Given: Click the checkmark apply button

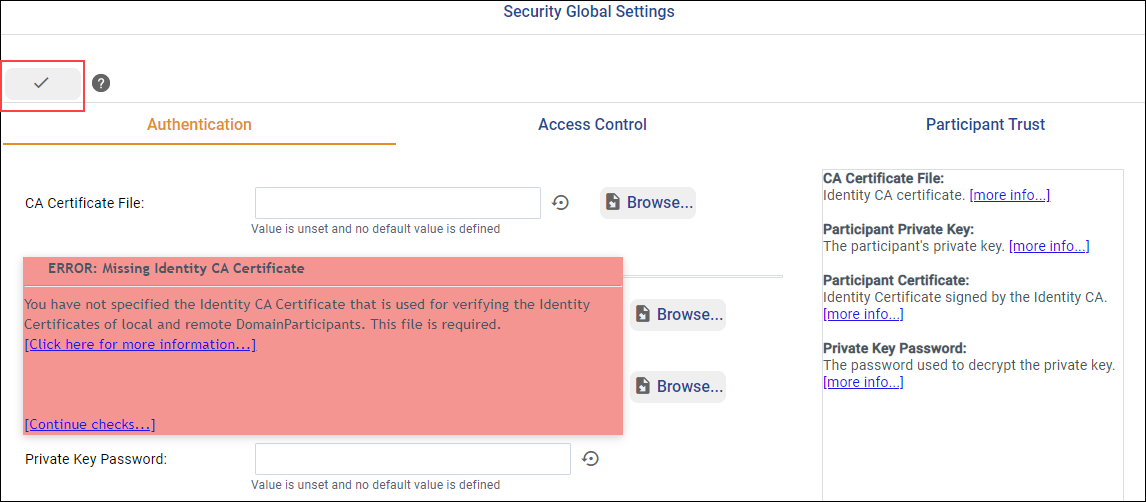Looking at the screenshot, I should click(42, 84).
